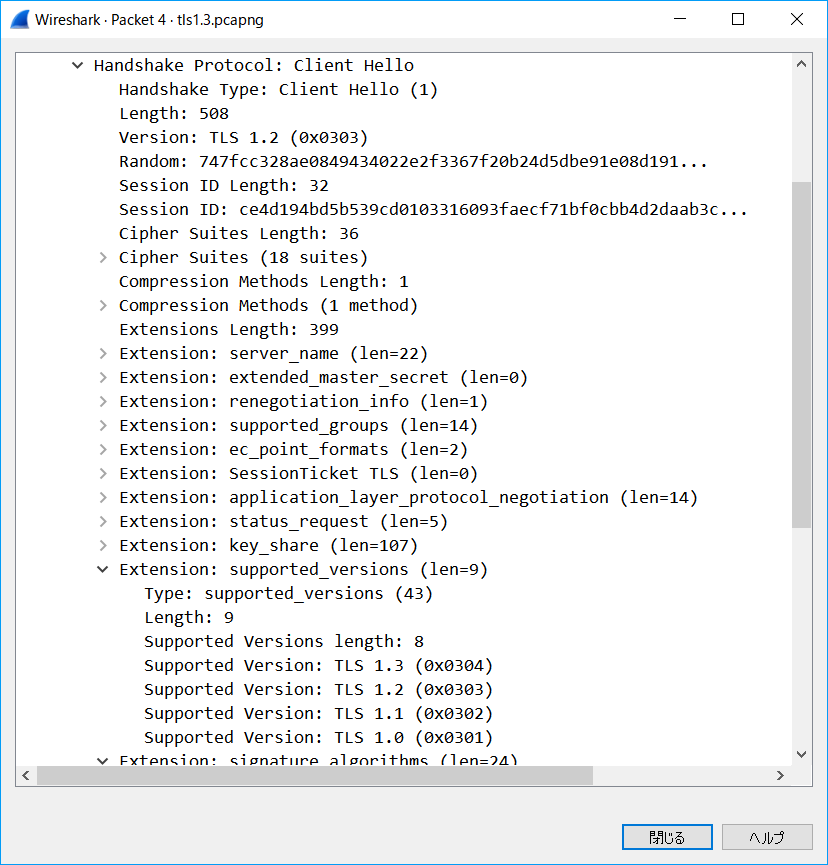Viewport: 828px width, 865px height.
Task: Expand the Cipher Suites (18 suites) node
Action: 103,258
